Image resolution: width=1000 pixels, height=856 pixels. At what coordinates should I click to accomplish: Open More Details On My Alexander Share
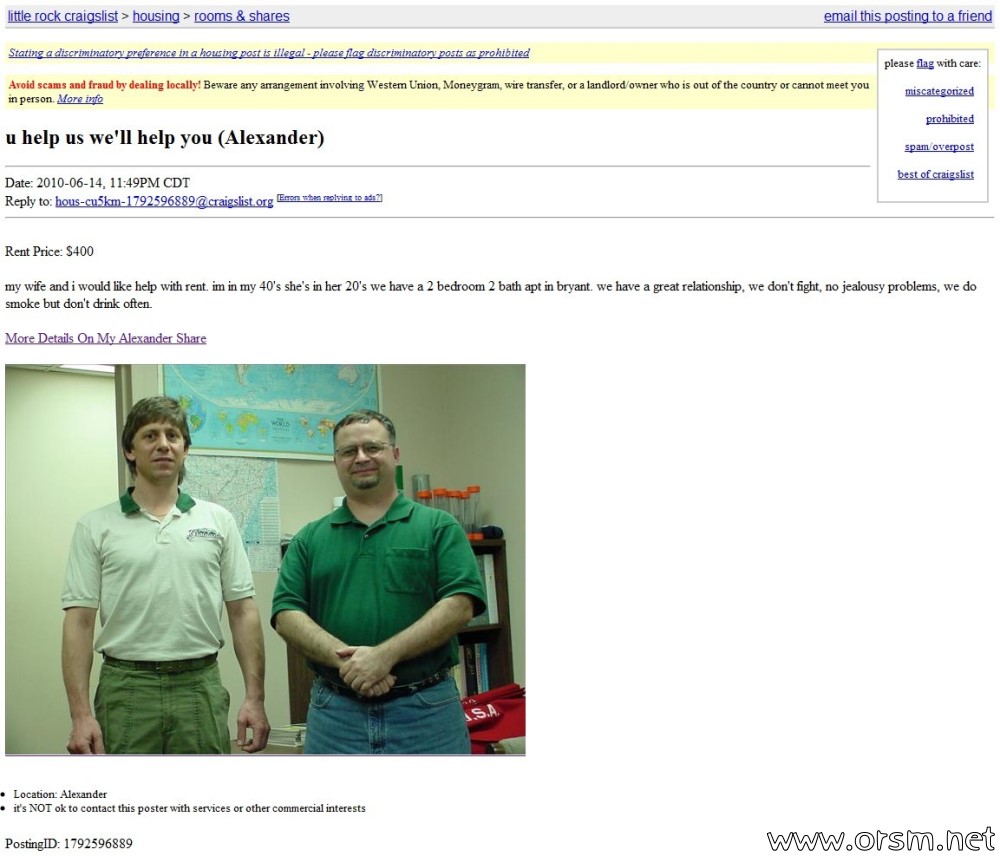point(106,338)
